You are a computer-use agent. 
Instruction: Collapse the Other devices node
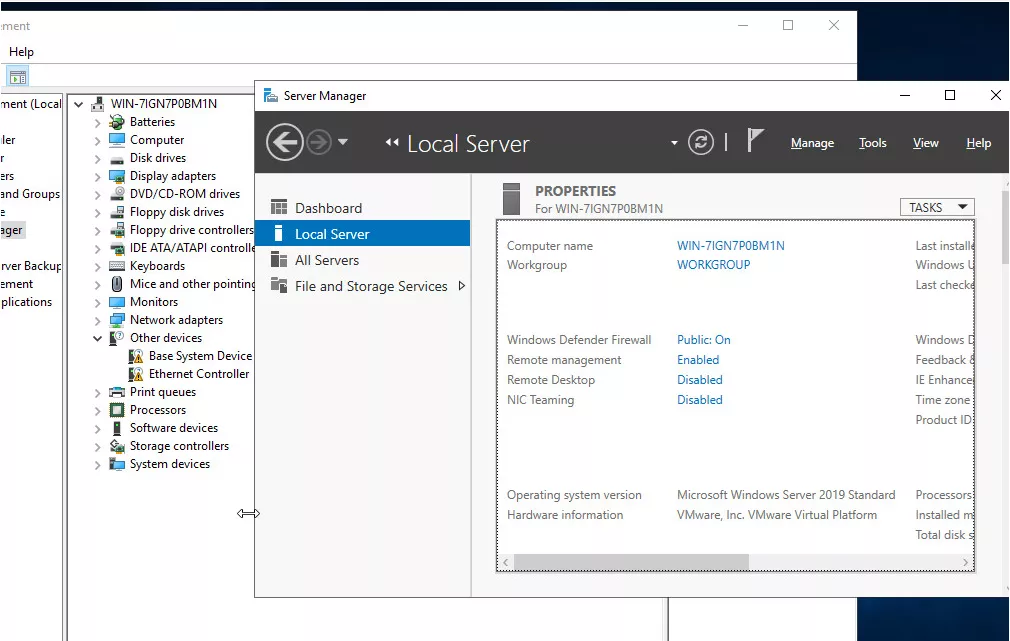(97, 338)
